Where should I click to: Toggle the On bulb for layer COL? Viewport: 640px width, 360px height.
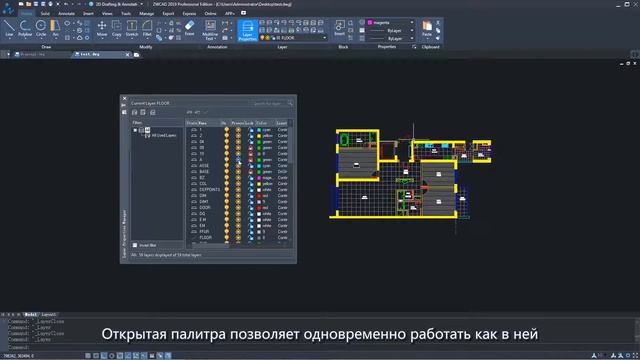click(x=227, y=184)
